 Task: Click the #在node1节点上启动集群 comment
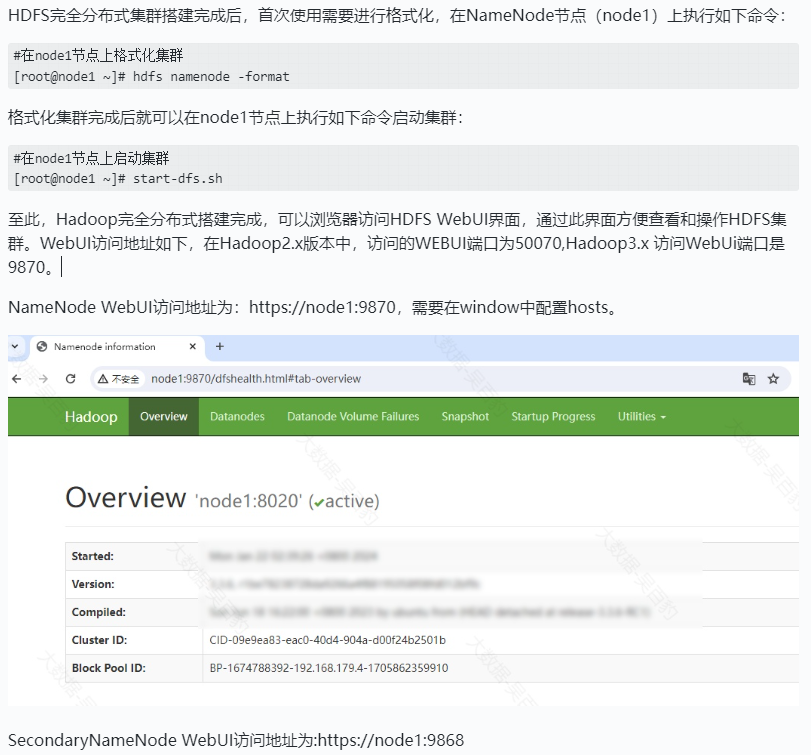coord(92,157)
